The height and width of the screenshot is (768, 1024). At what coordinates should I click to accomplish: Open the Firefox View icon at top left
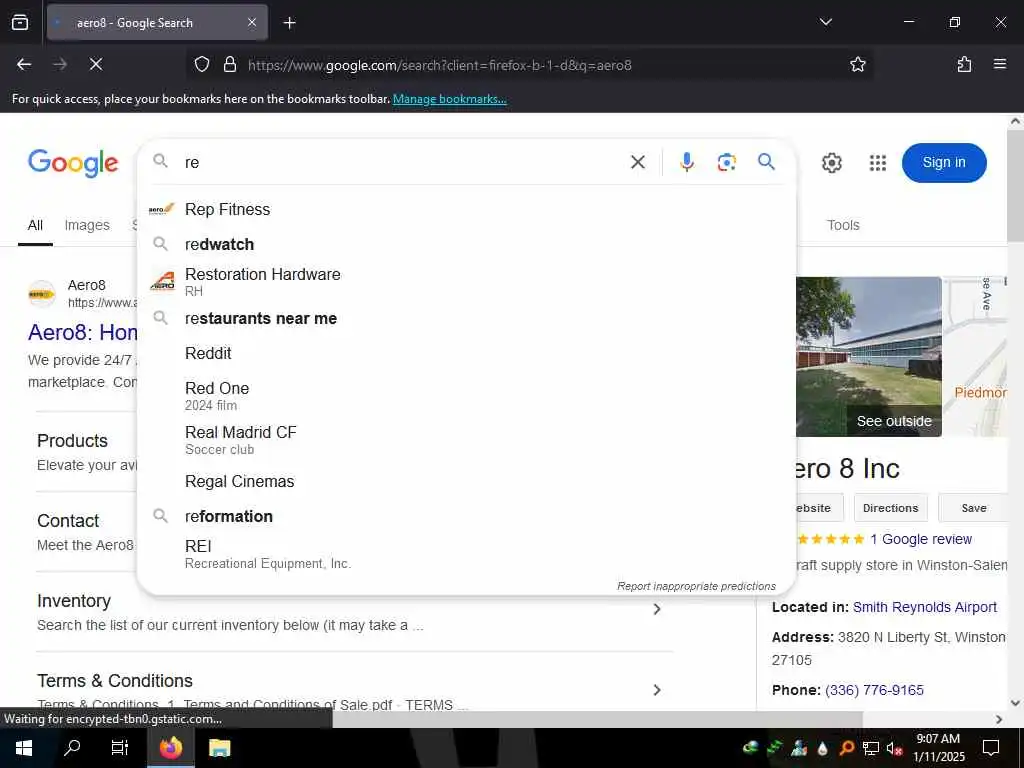(20, 22)
